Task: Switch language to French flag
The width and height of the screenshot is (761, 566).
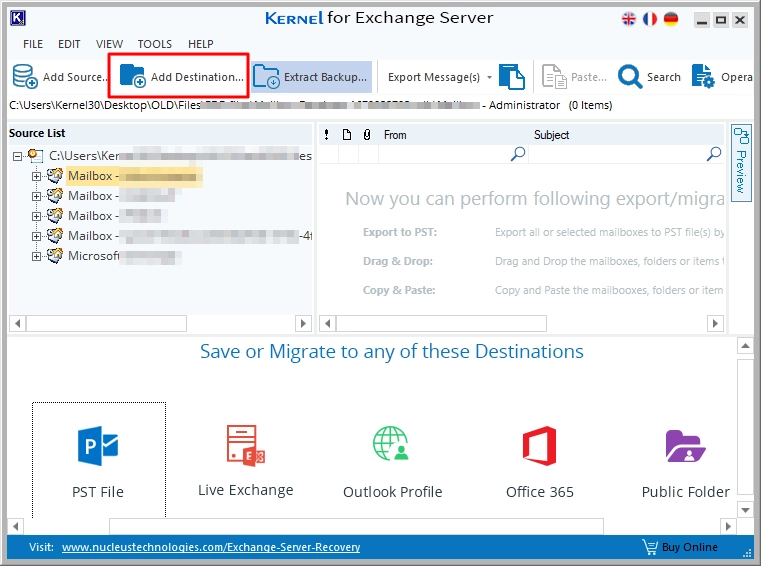Action: [650, 19]
